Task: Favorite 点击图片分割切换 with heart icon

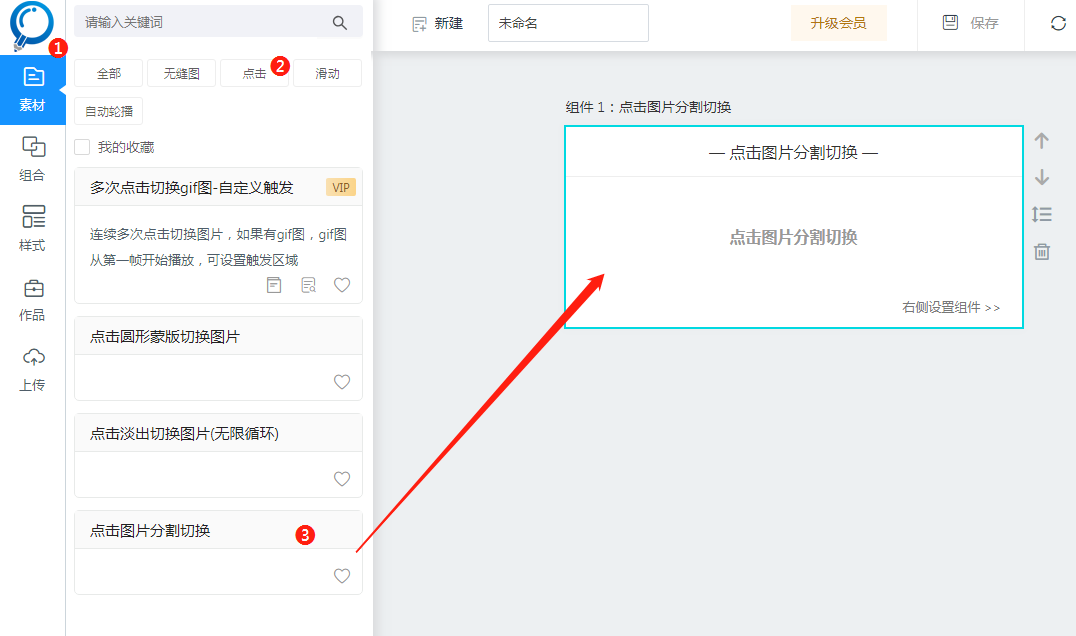Action: click(x=342, y=576)
